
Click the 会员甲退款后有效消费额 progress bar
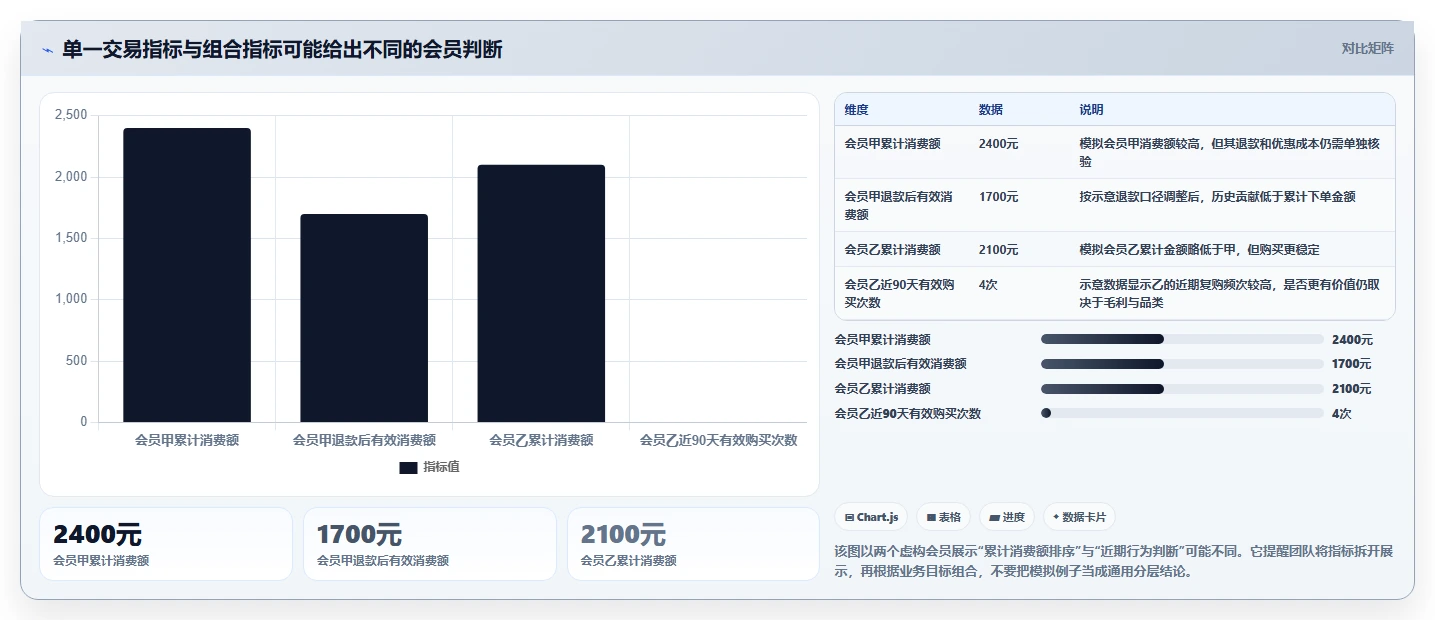pos(1182,364)
